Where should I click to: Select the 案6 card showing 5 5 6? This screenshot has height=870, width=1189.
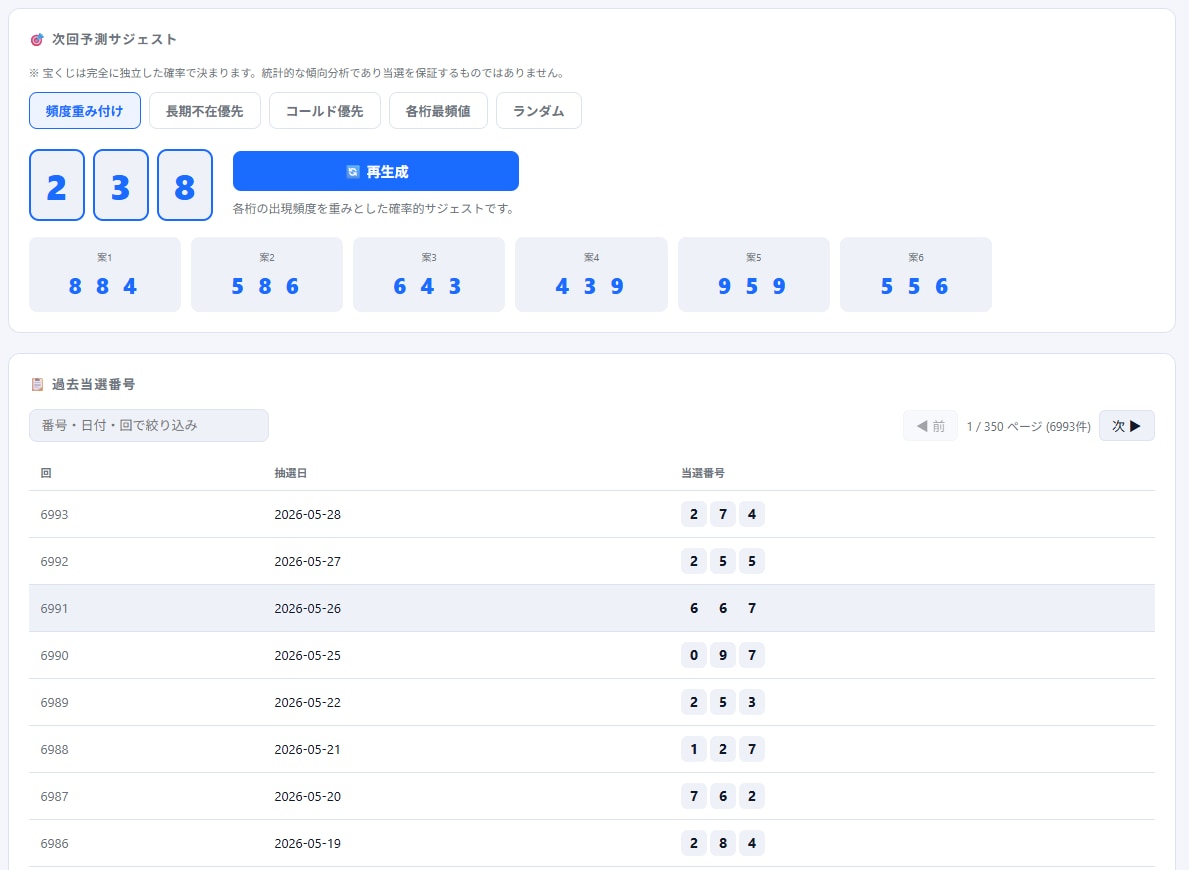tap(916, 275)
